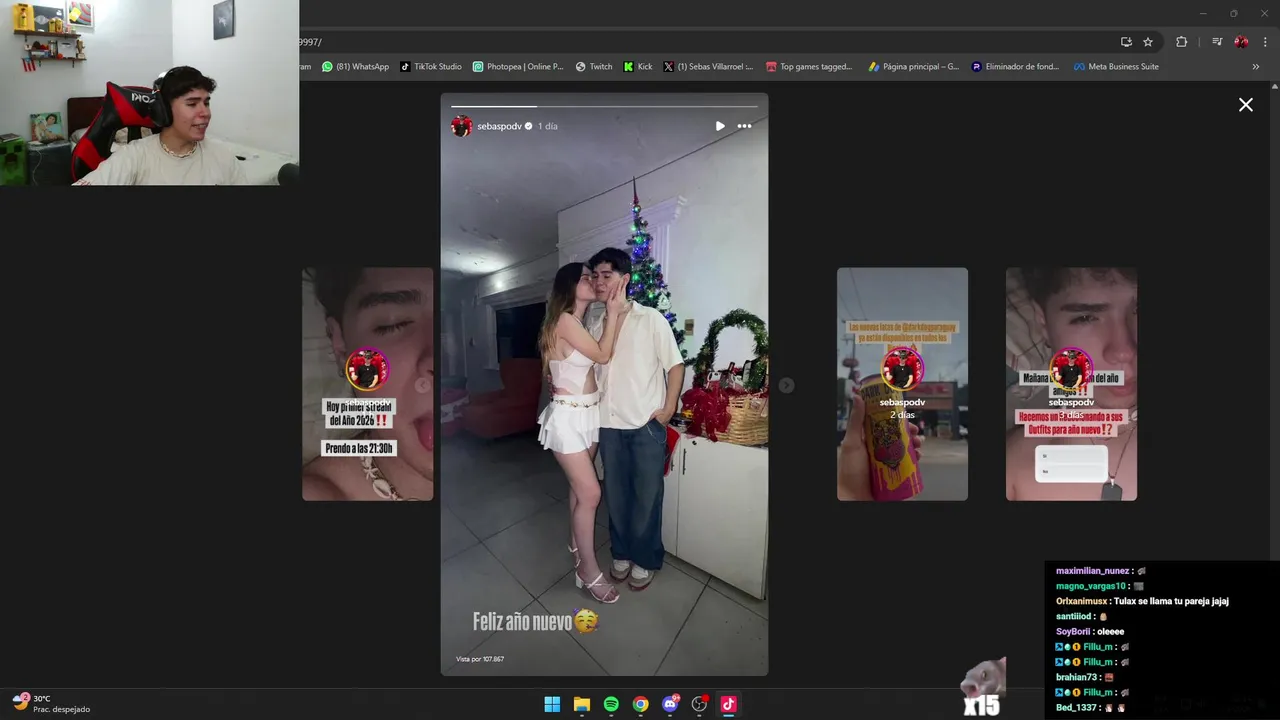Click the maximilian_nunez chat username
This screenshot has width=1280, height=720.
1092,571
